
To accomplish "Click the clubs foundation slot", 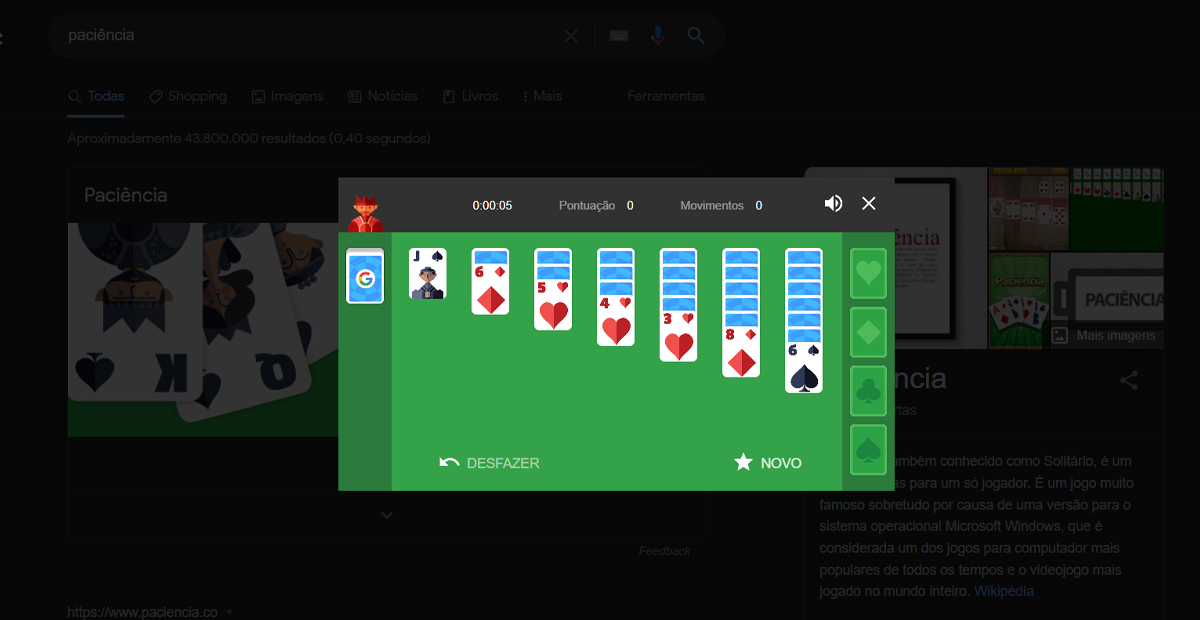I will point(868,391).
